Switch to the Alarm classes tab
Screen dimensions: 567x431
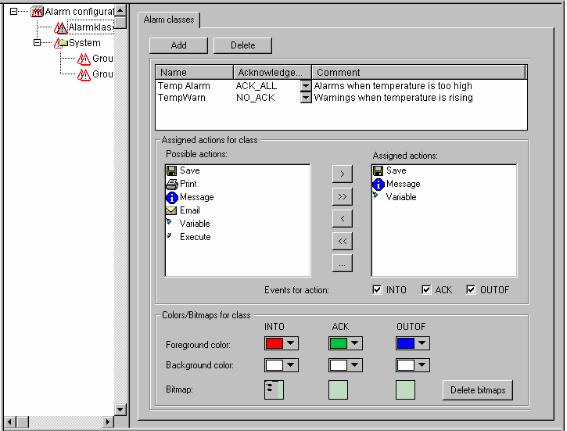169,20
